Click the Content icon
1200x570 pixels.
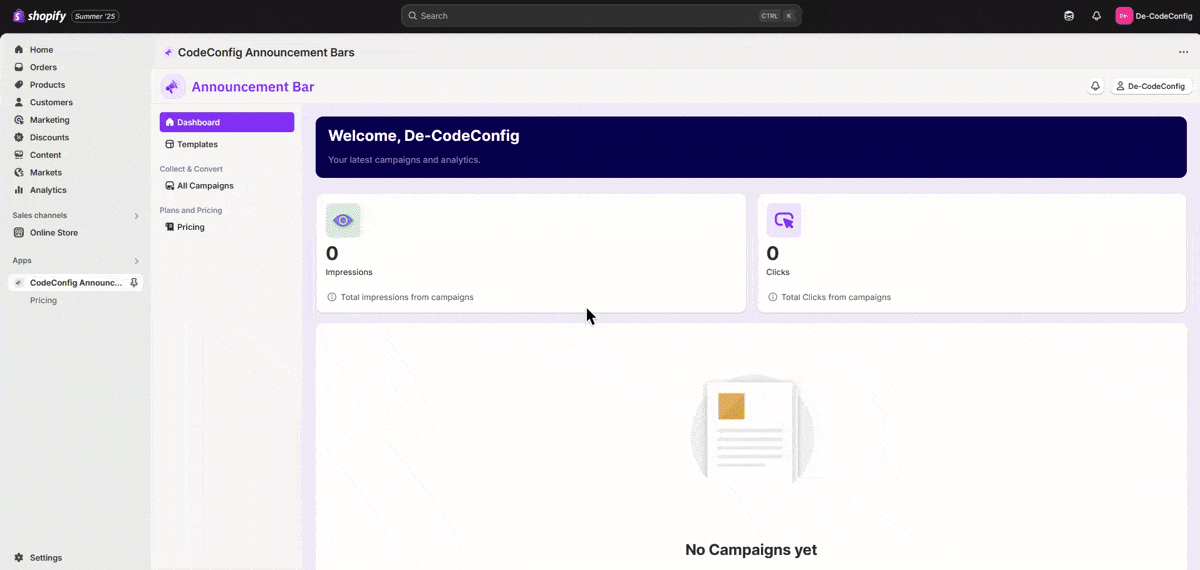pyautogui.click(x=19, y=155)
